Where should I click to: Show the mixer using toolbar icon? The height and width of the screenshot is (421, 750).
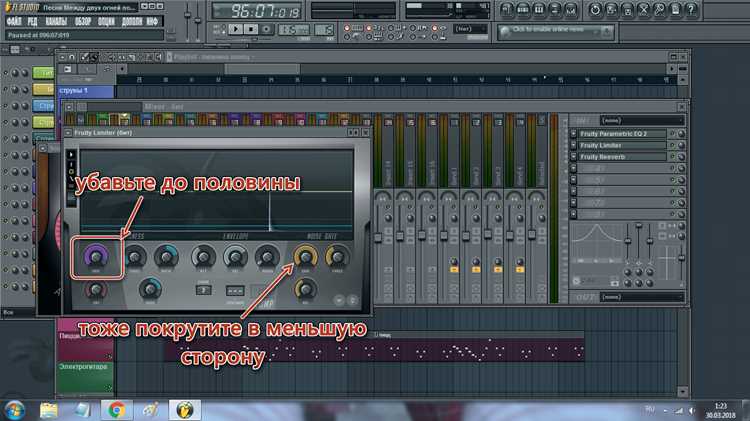click(571, 10)
